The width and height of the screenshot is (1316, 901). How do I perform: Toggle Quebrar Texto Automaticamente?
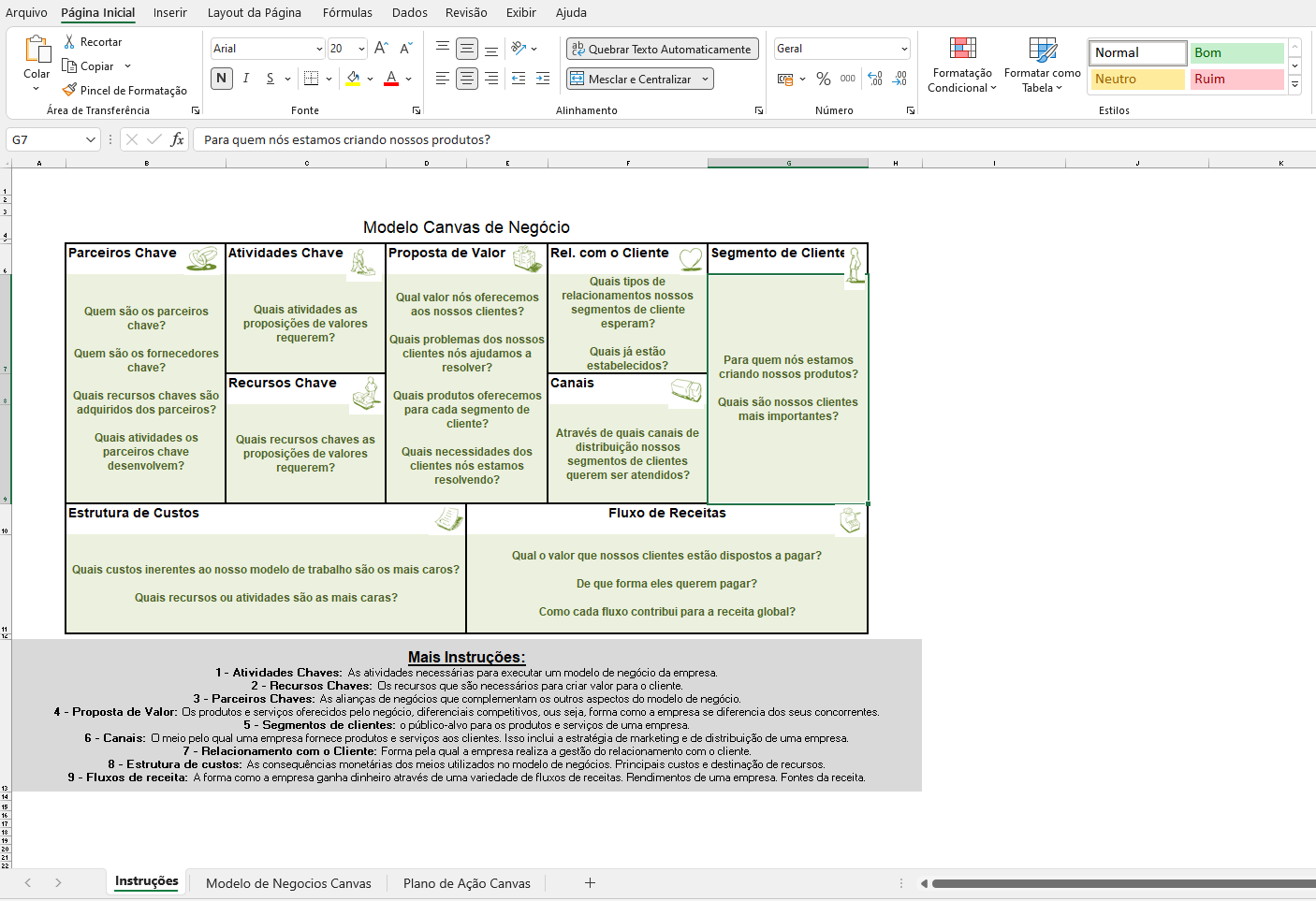(x=661, y=49)
